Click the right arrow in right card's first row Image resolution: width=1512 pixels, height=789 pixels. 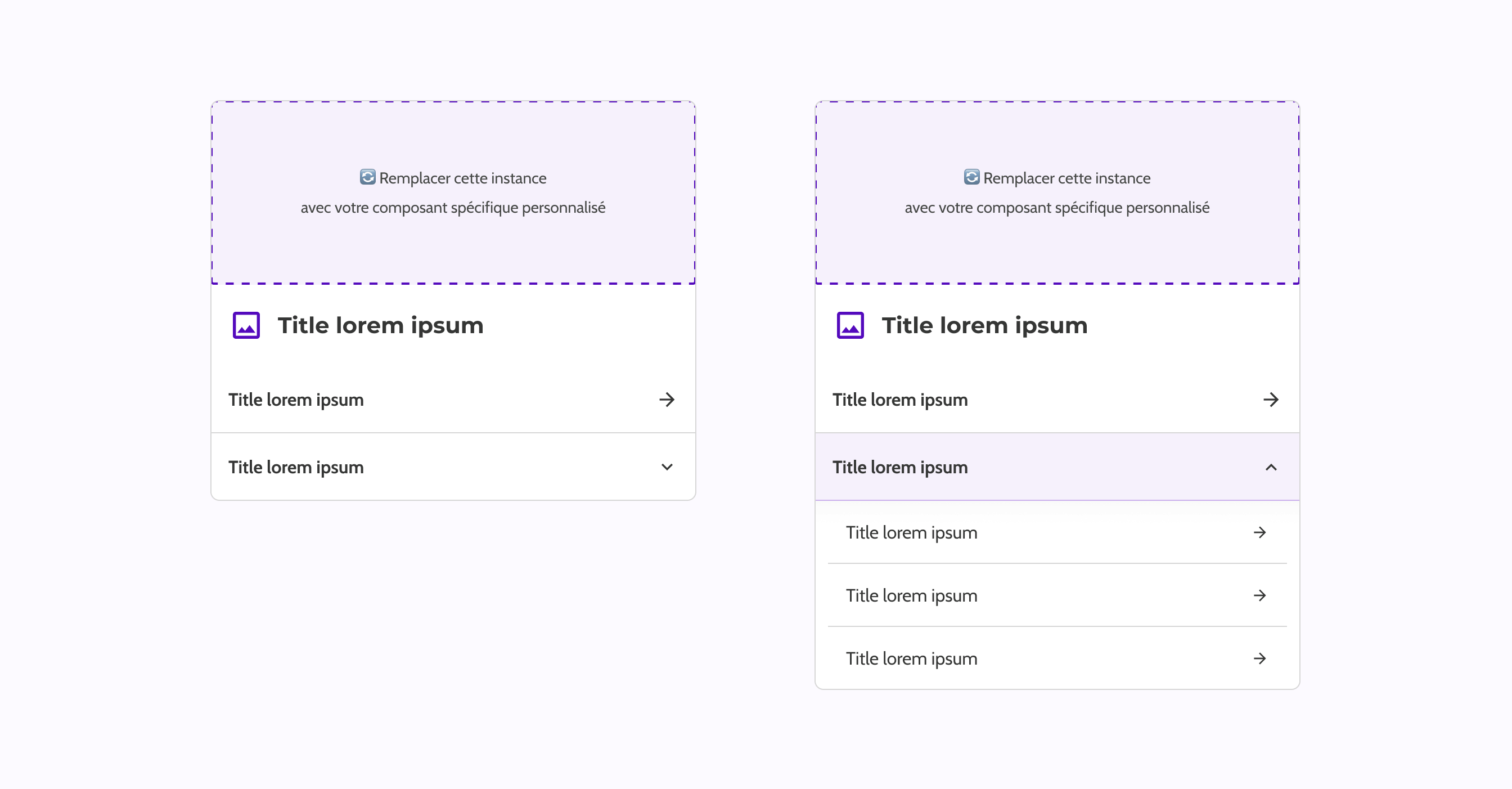pyautogui.click(x=1271, y=400)
